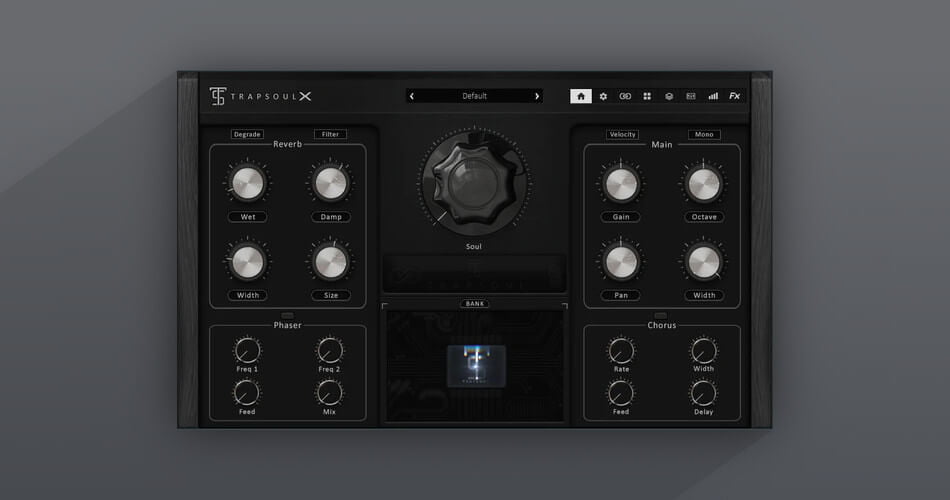Select the glowing bank thumbnail image
This screenshot has height=500, width=950.
point(476,365)
